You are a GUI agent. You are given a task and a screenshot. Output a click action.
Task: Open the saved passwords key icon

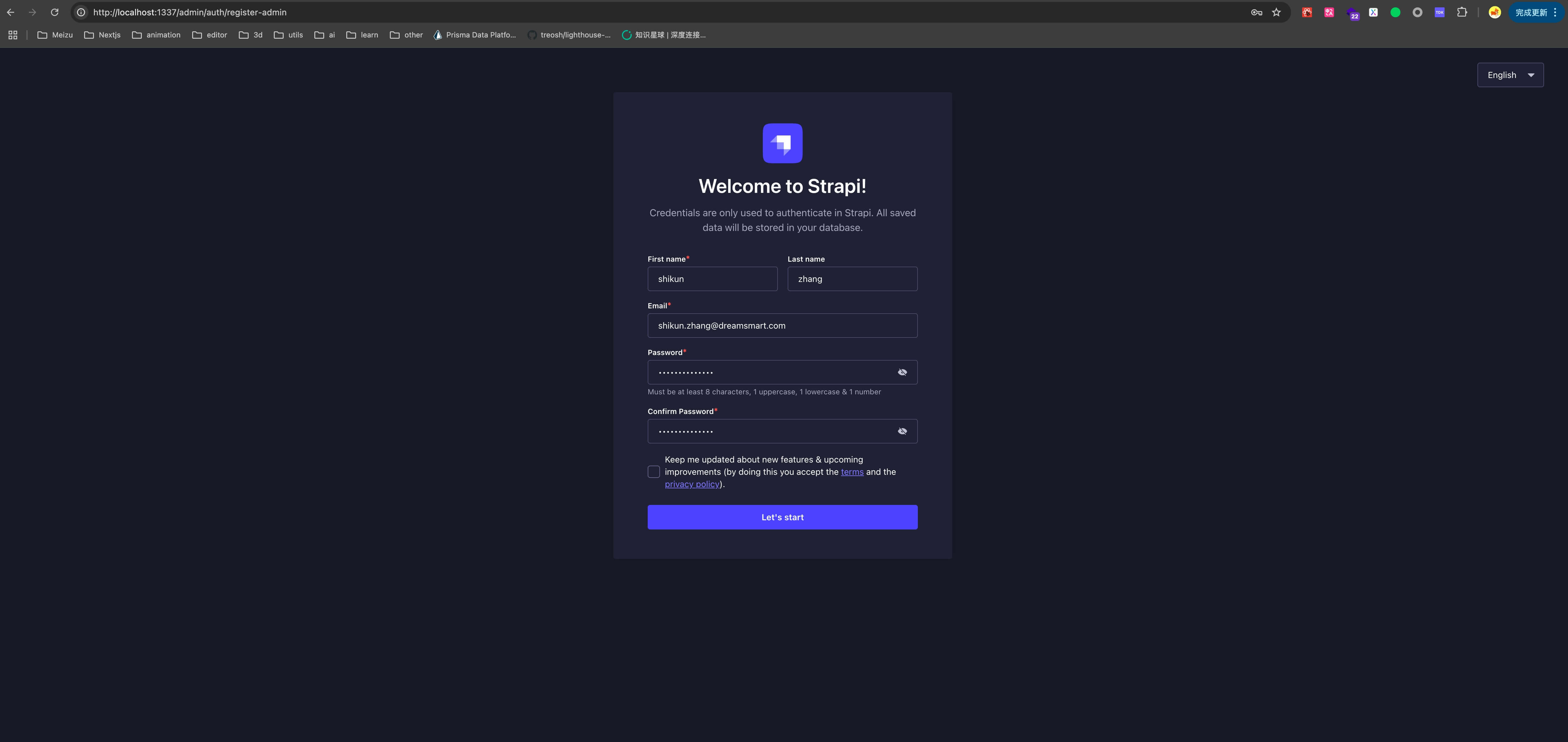pos(1256,12)
